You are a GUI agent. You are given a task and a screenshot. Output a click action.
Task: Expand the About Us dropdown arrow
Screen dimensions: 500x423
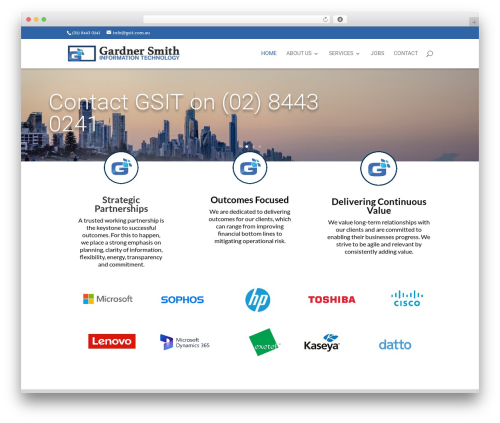point(316,54)
